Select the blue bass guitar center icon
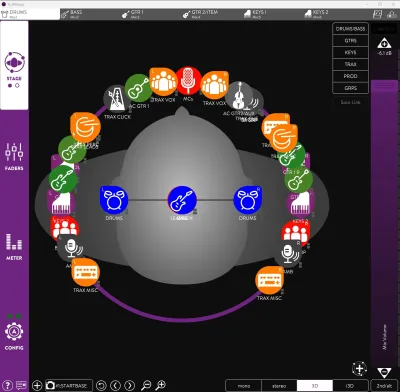This screenshot has height=392, width=400. pos(182,200)
